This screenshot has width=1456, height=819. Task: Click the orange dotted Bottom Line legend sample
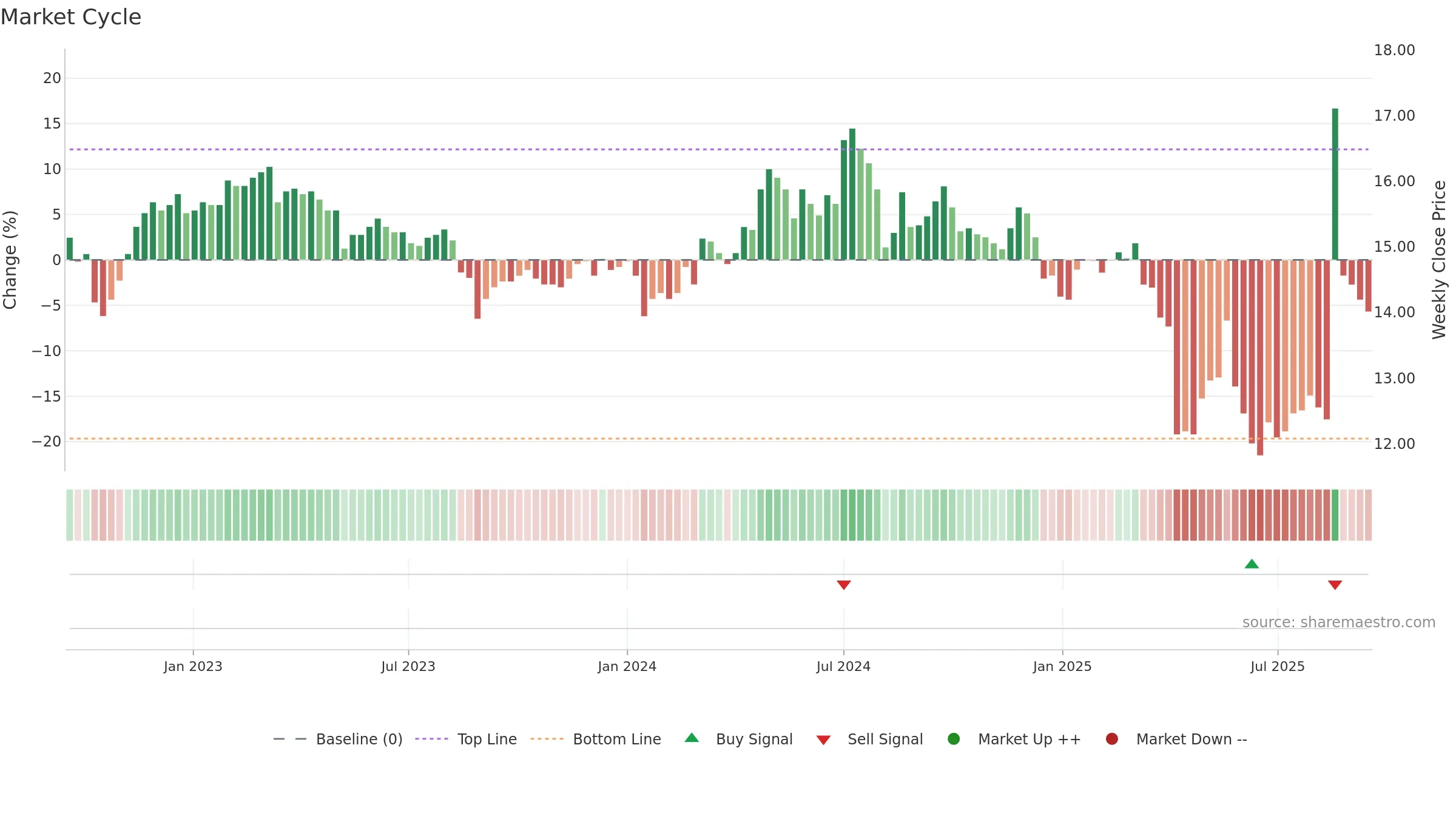click(x=547, y=739)
